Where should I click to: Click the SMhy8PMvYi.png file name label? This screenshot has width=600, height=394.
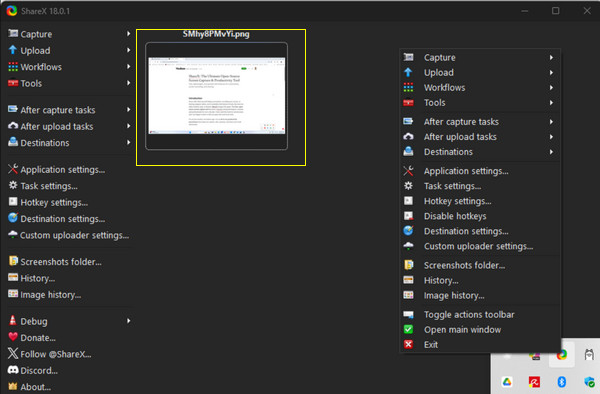[216, 34]
